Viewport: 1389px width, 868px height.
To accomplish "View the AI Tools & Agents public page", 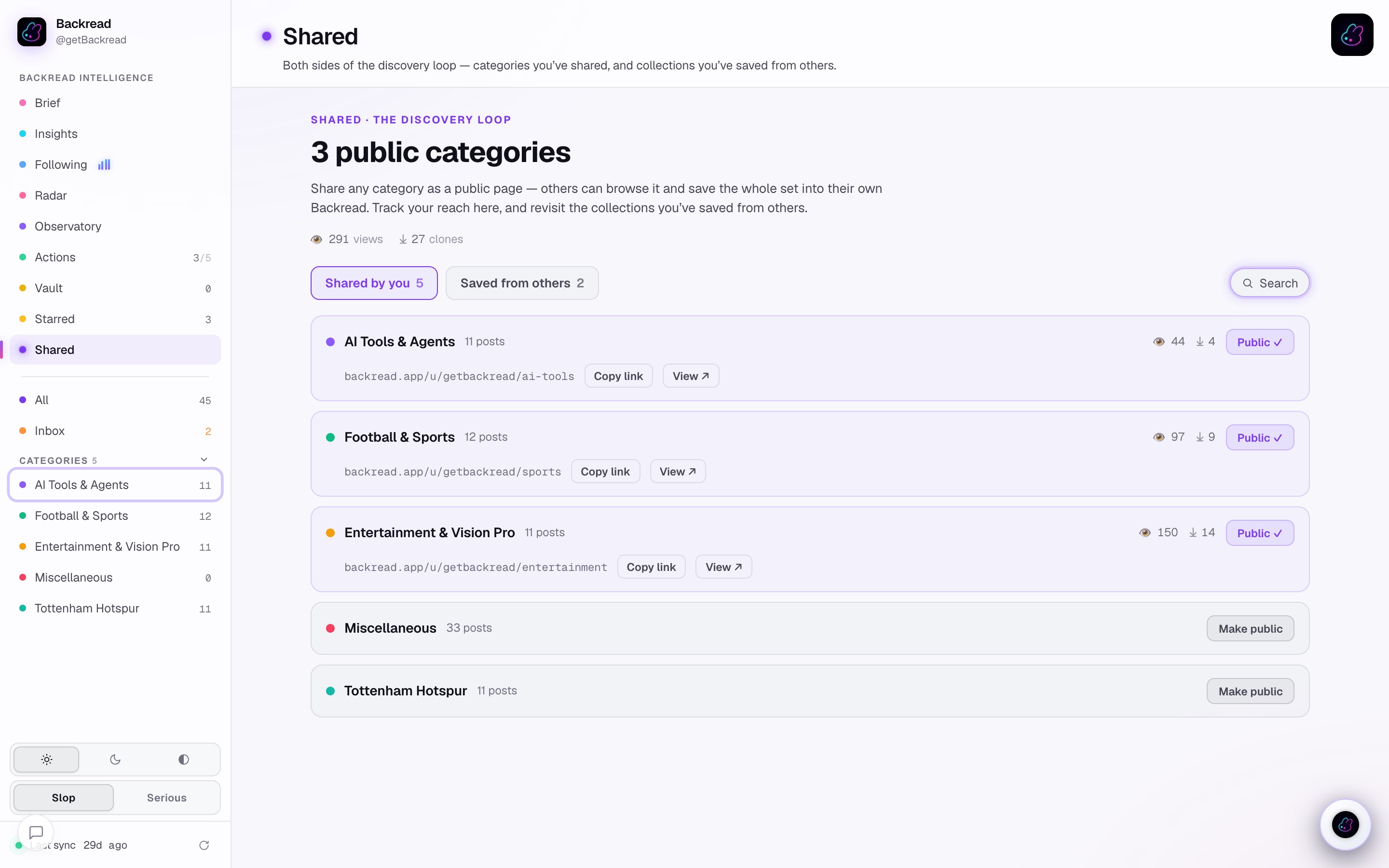I will pyautogui.click(x=691, y=376).
